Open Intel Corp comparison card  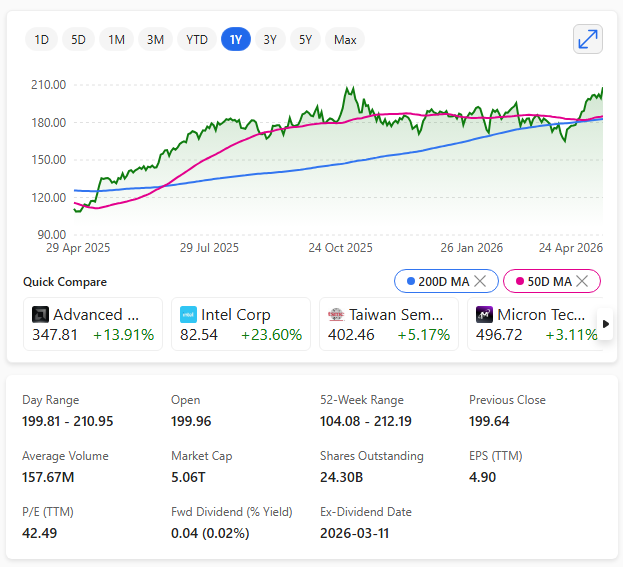(x=240, y=324)
